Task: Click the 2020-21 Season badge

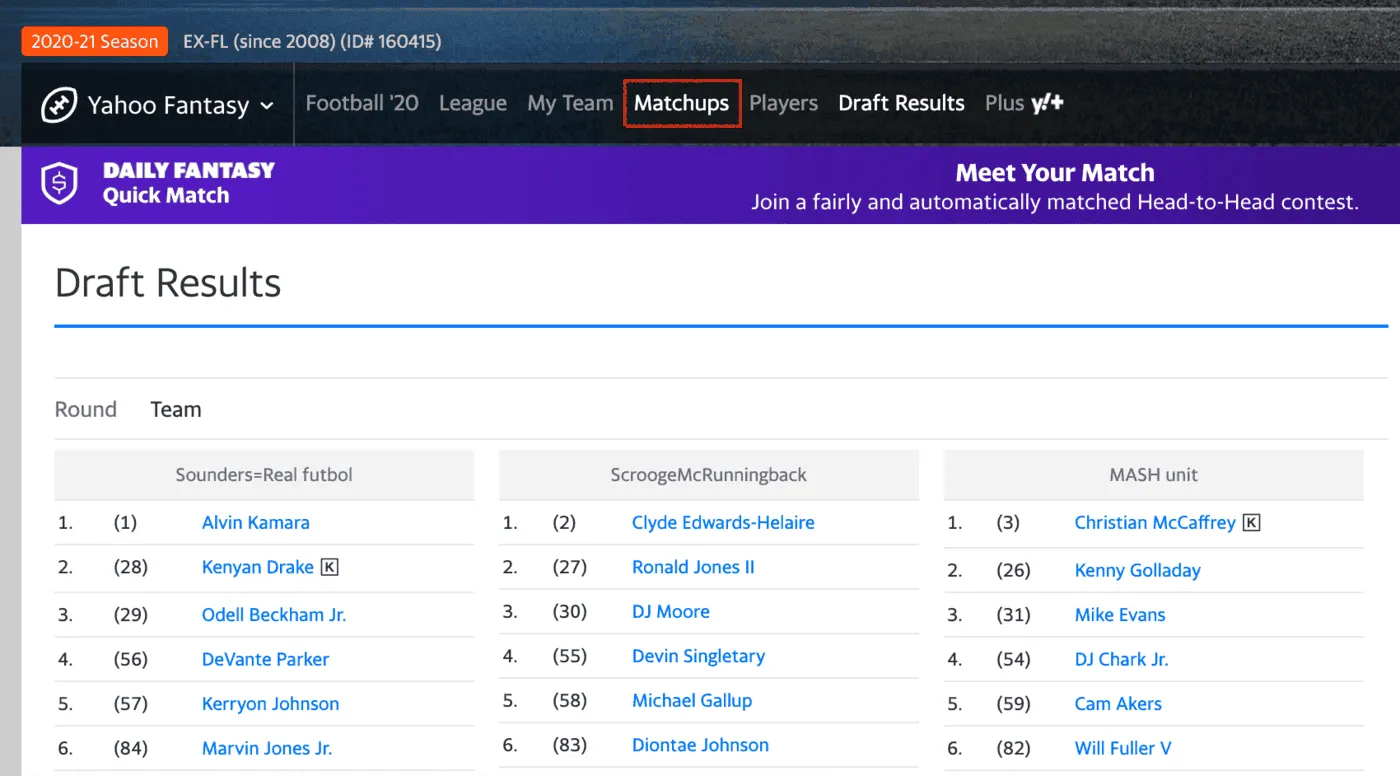Action: pos(95,41)
